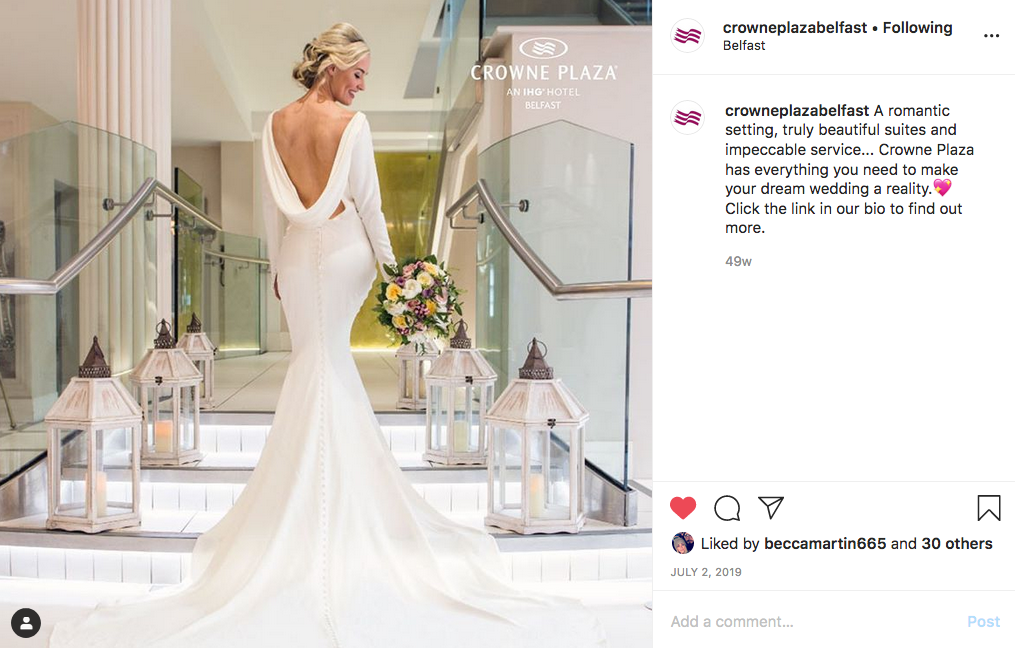View the 30 others who liked
1015x648 pixels.
tap(957, 544)
